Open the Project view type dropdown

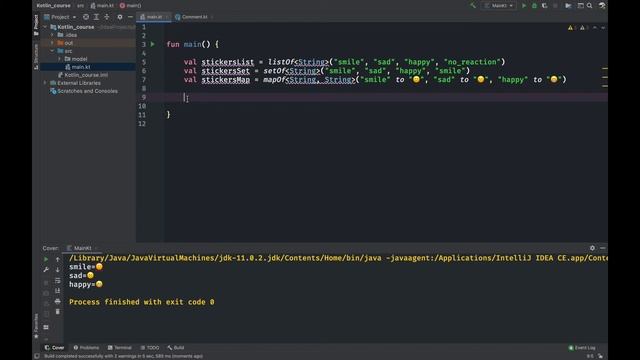coord(60,17)
